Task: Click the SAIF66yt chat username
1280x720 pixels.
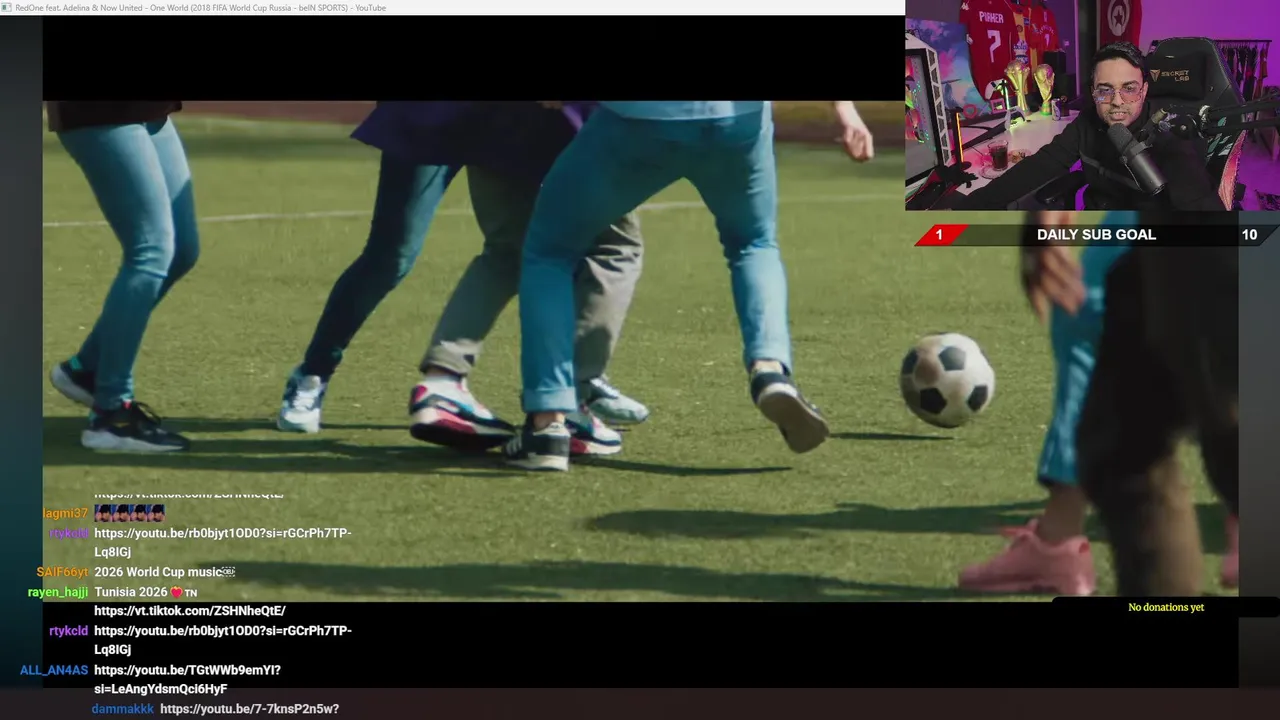Action: 62,572
